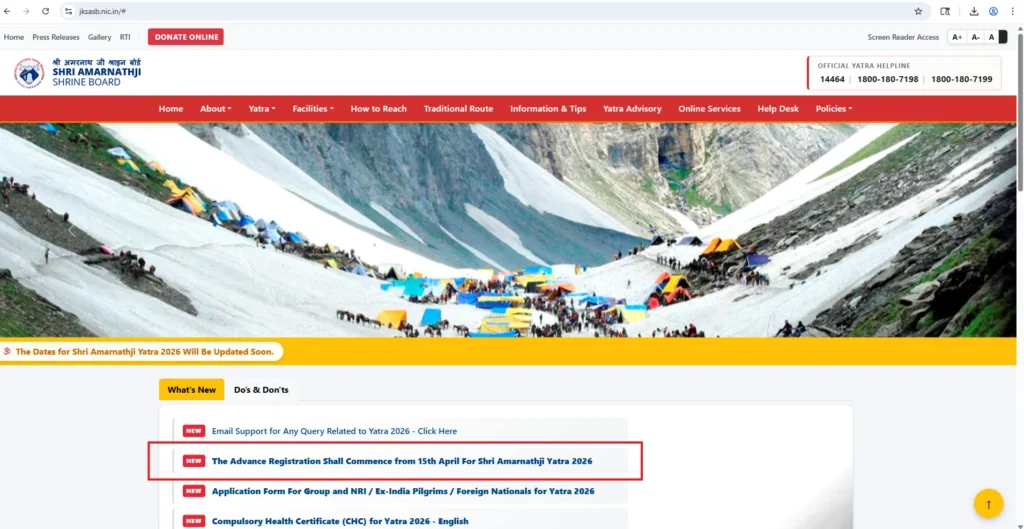Open the browser downloads icon

click(x=973, y=11)
